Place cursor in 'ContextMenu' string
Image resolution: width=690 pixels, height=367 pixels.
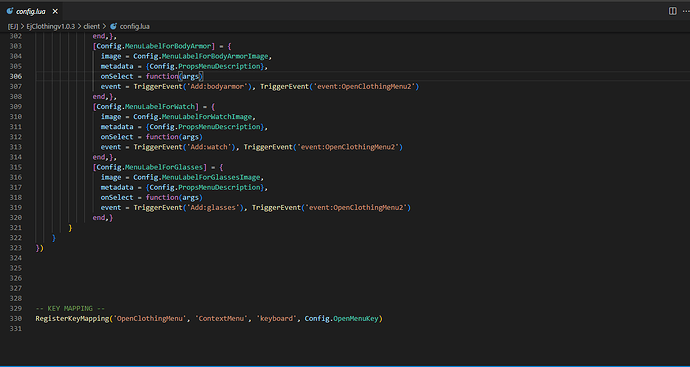coord(222,319)
